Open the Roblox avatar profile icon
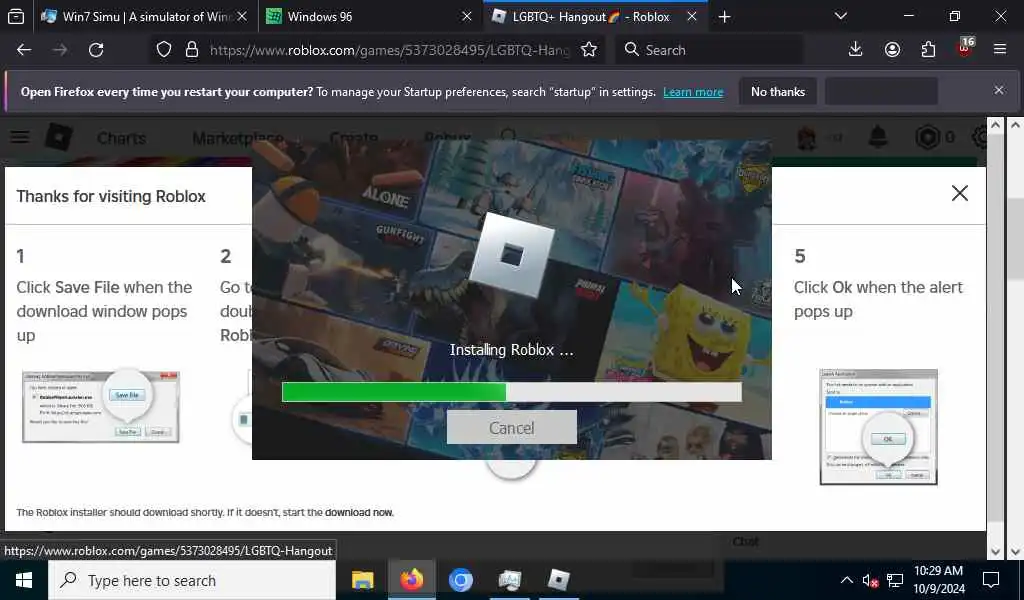Image resolution: width=1024 pixels, height=600 pixels. tap(807, 138)
